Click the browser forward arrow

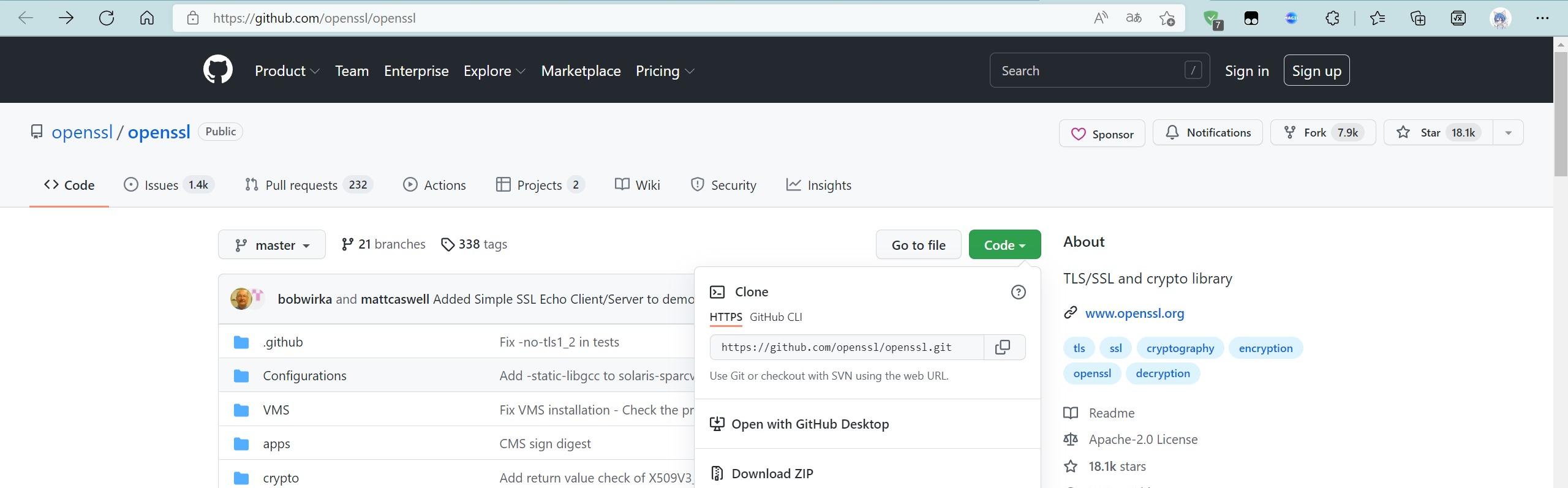pyautogui.click(x=66, y=18)
